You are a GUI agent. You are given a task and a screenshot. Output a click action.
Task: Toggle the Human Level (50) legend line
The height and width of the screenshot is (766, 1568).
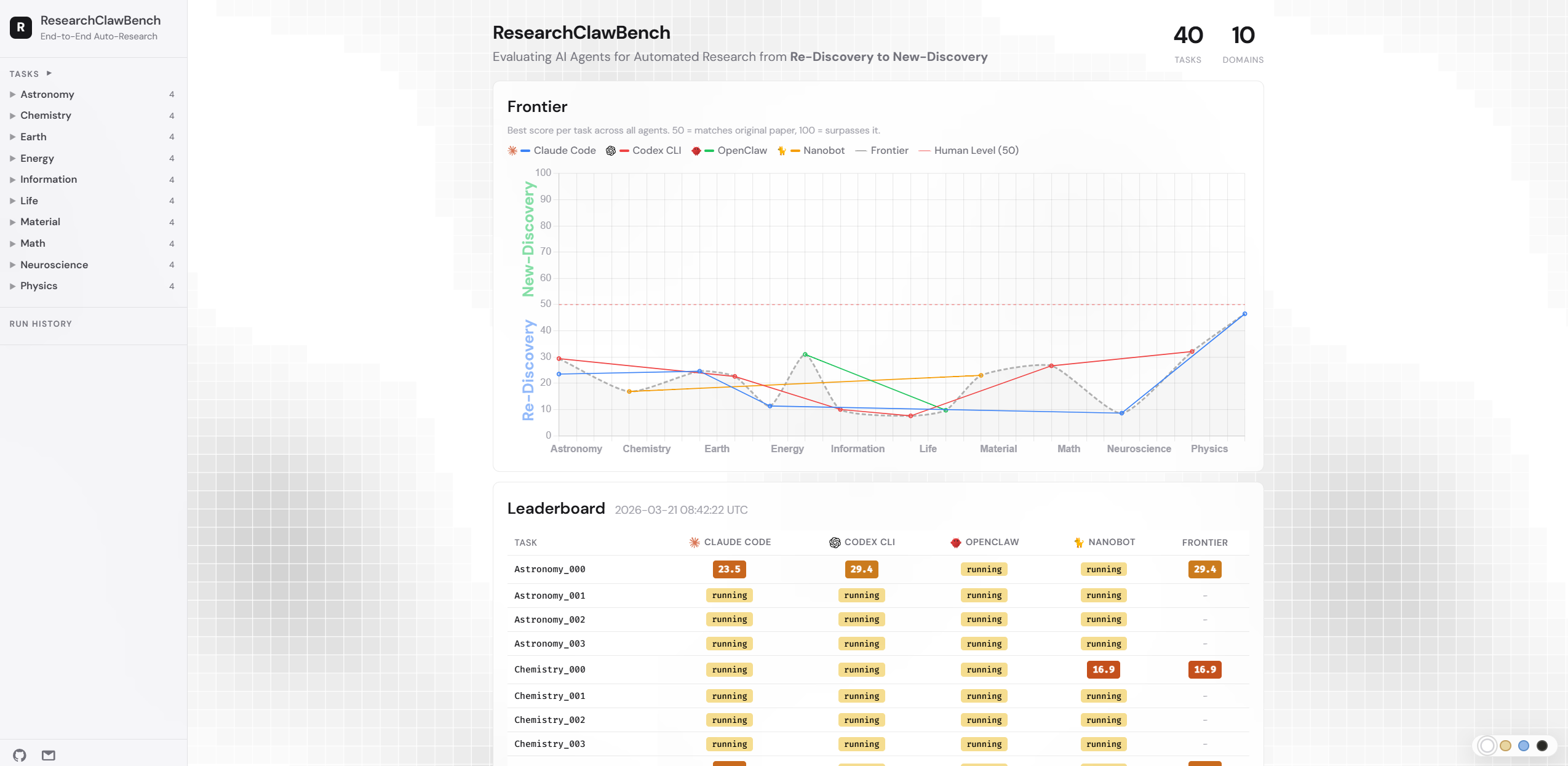(x=976, y=151)
